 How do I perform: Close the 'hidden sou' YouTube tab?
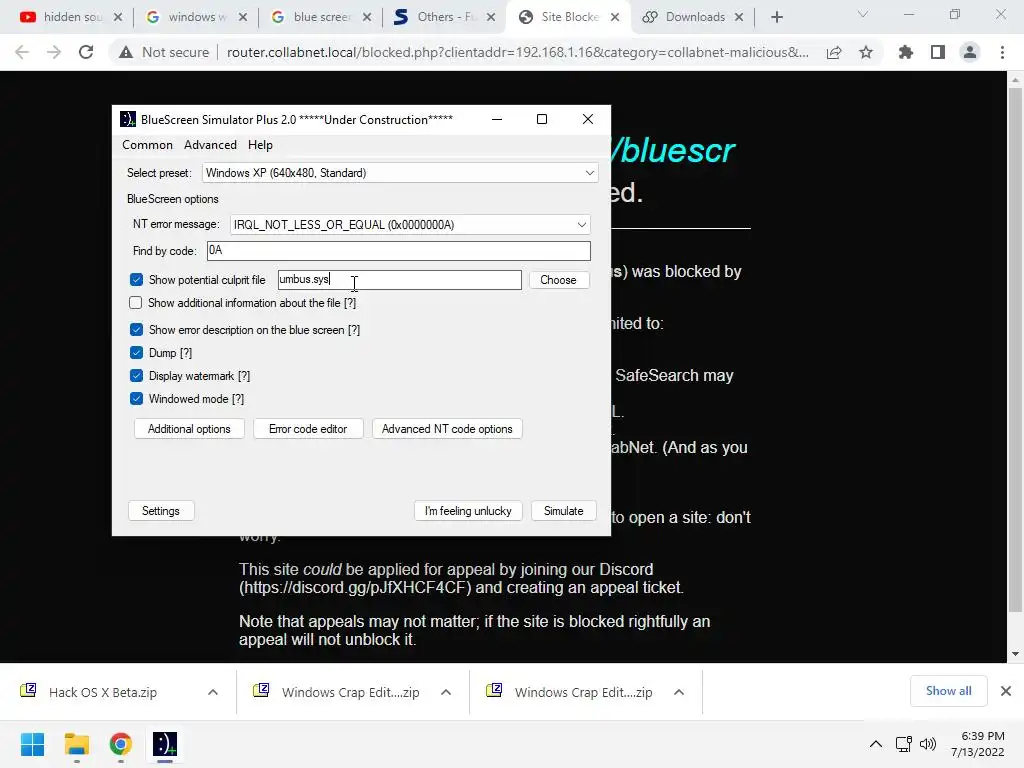(x=118, y=17)
